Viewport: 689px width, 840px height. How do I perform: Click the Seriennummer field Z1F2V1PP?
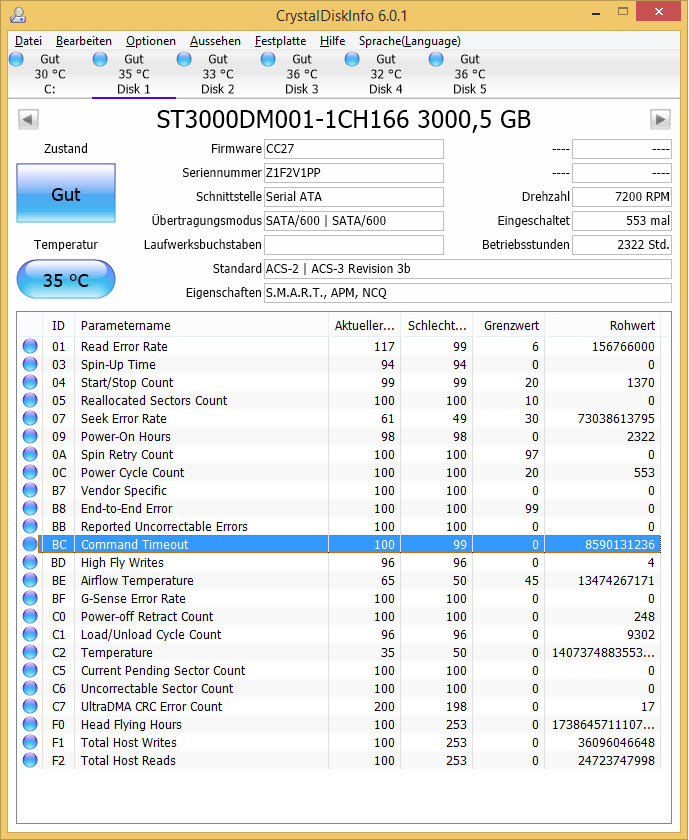(x=354, y=173)
